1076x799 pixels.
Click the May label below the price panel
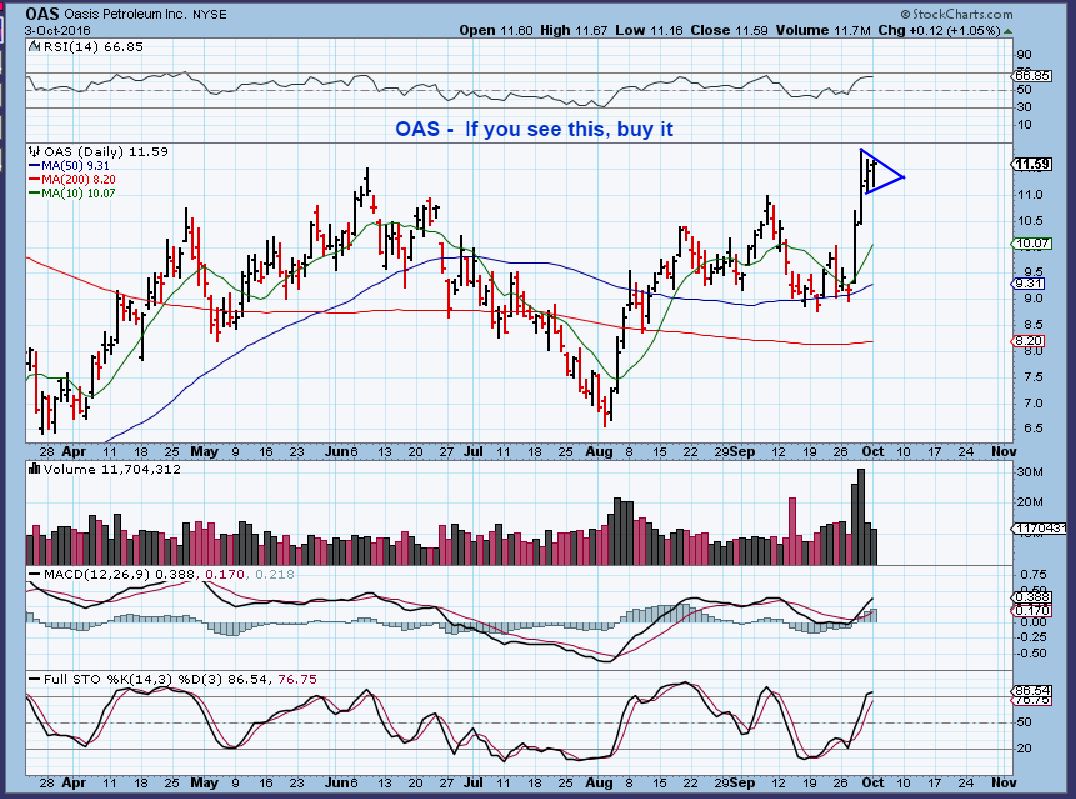point(204,452)
